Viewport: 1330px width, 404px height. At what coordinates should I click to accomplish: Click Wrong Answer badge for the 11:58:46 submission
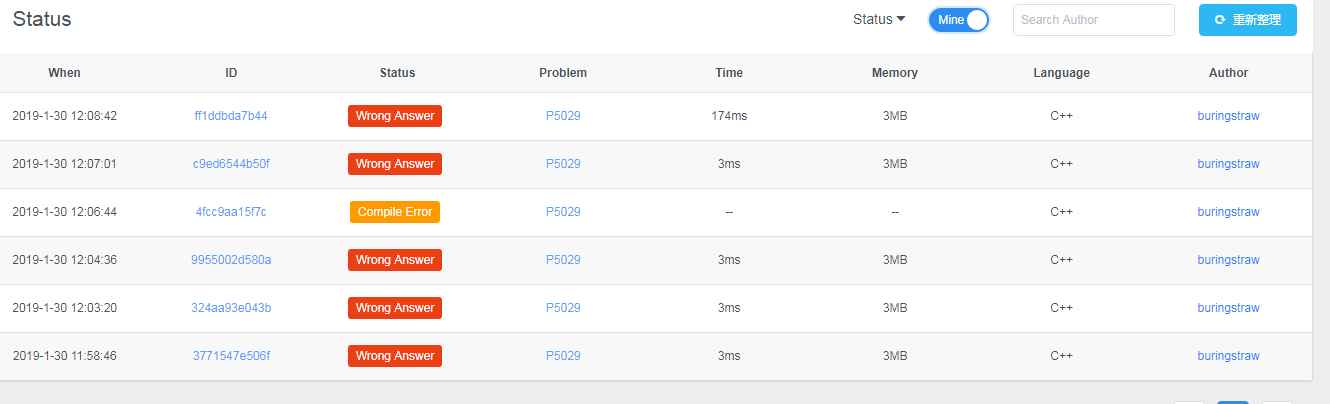pos(395,356)
